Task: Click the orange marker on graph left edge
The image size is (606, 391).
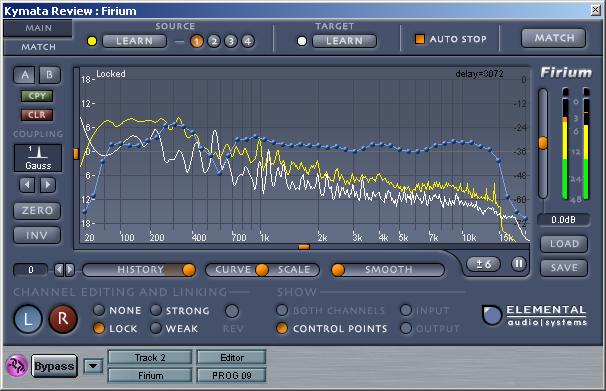Action: click(76, 154)
